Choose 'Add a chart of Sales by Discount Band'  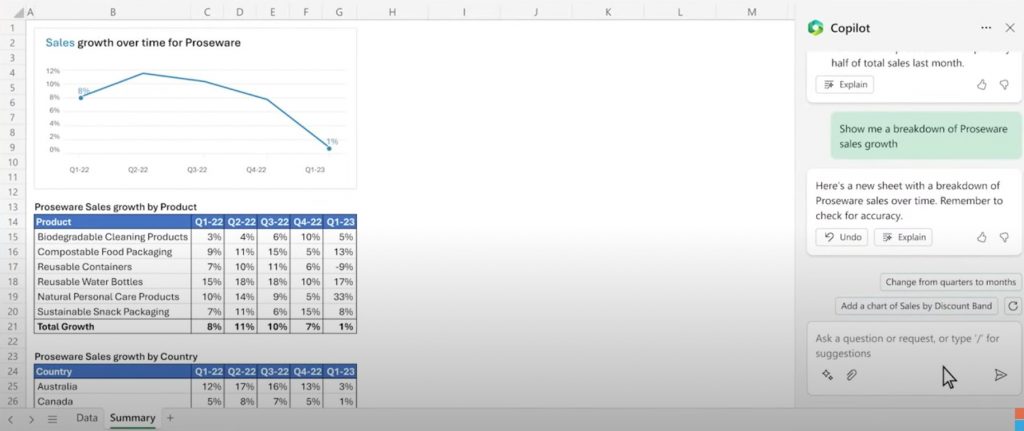tap(916, 306)
